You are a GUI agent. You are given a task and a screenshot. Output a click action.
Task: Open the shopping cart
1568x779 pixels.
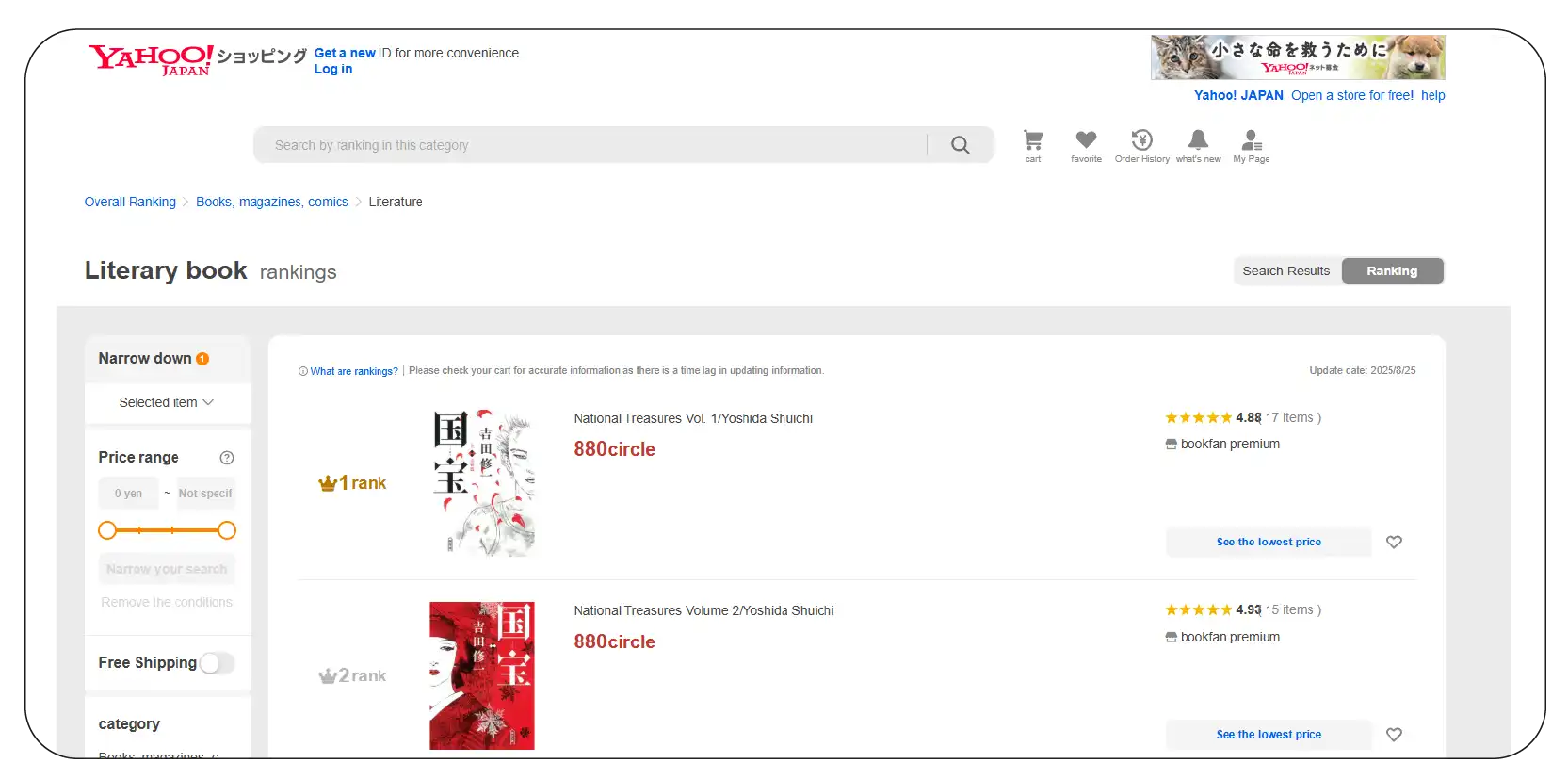(x=1033, y=144)
